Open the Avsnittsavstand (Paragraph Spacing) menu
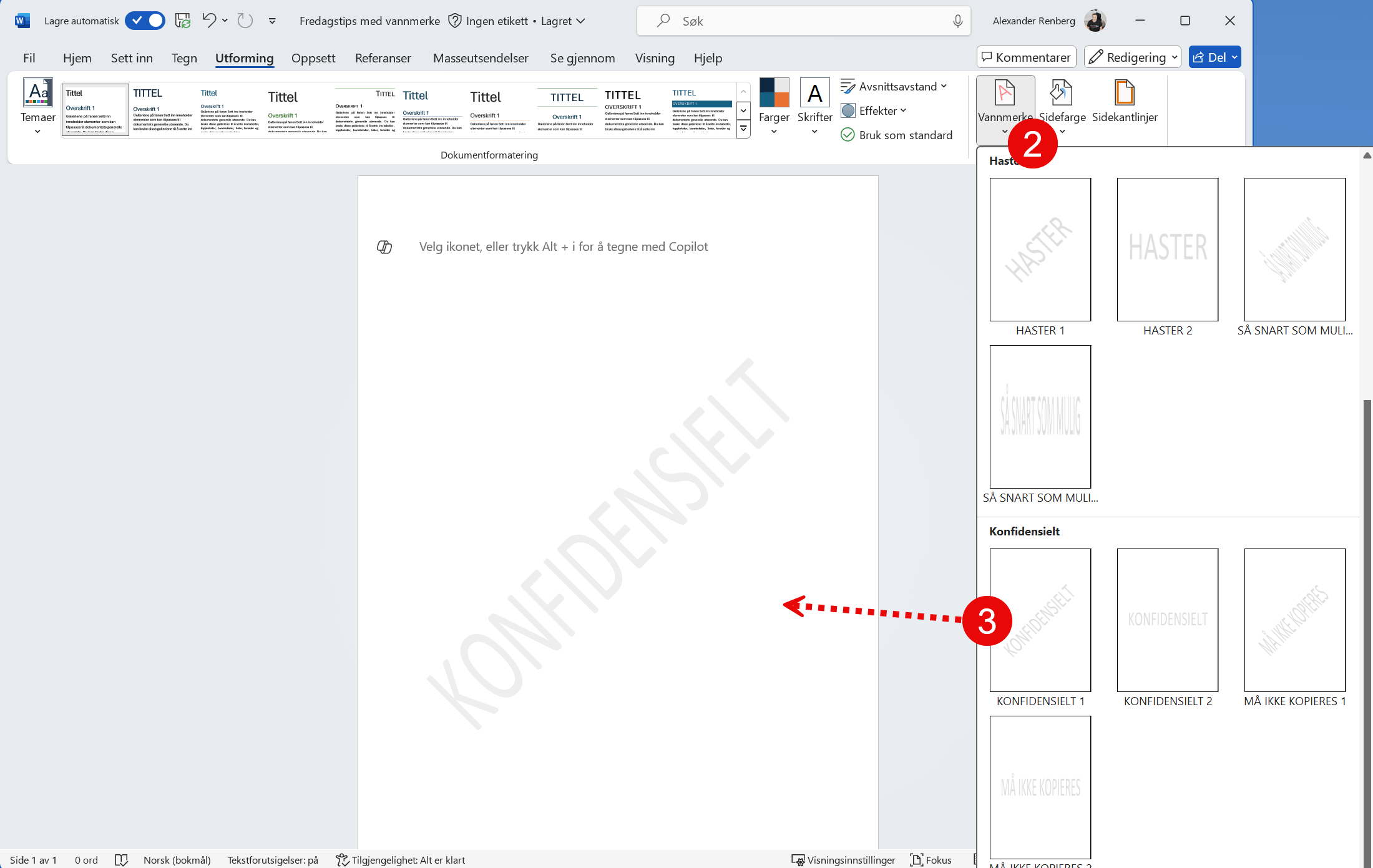 coord(894,86)
